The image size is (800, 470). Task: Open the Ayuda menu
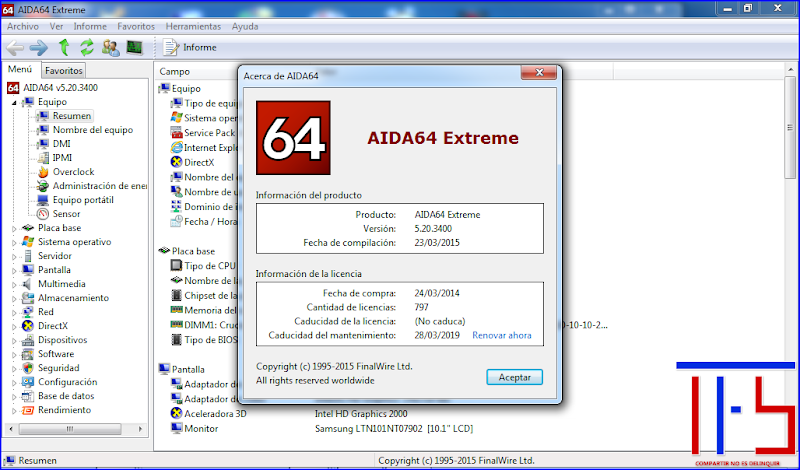click(245, 27)
